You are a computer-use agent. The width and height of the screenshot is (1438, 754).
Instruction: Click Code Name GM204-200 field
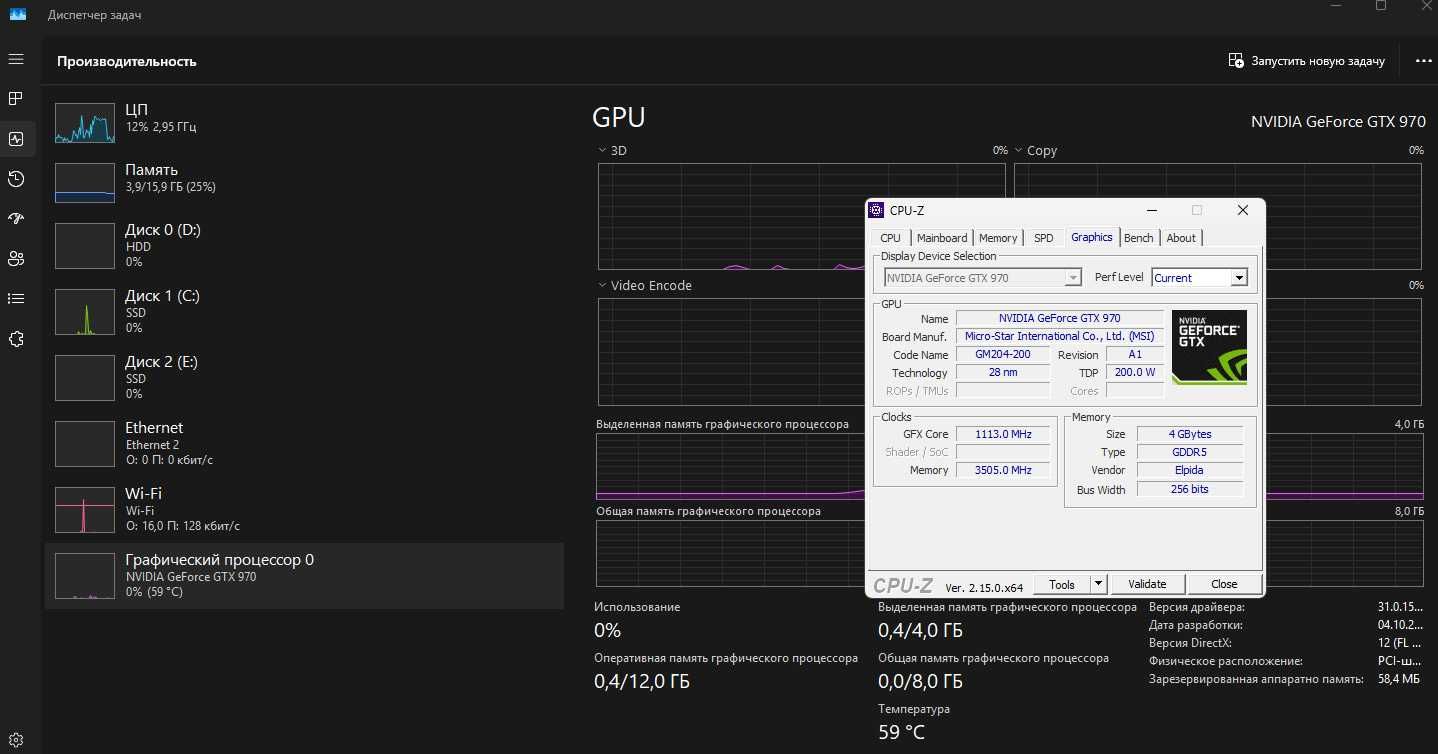coord(1003,354)
